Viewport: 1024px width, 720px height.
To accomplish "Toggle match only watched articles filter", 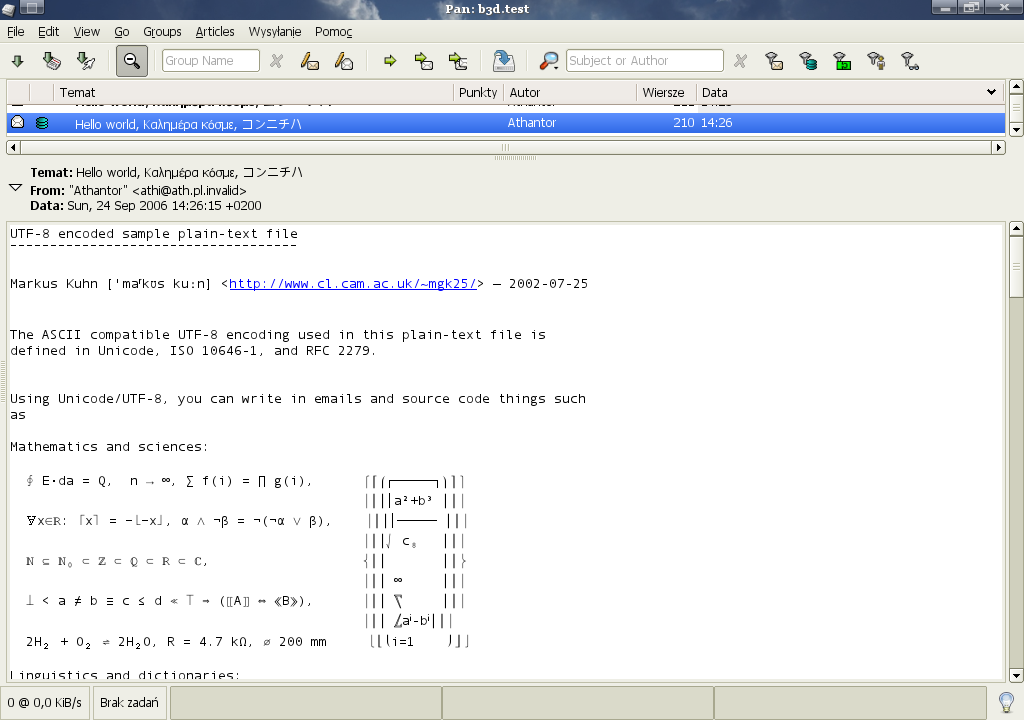I will (910, 61).
